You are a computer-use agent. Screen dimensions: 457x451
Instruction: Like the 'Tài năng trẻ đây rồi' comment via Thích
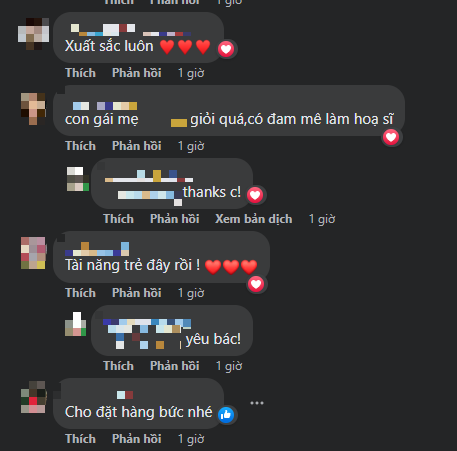(x=80, y=293)
